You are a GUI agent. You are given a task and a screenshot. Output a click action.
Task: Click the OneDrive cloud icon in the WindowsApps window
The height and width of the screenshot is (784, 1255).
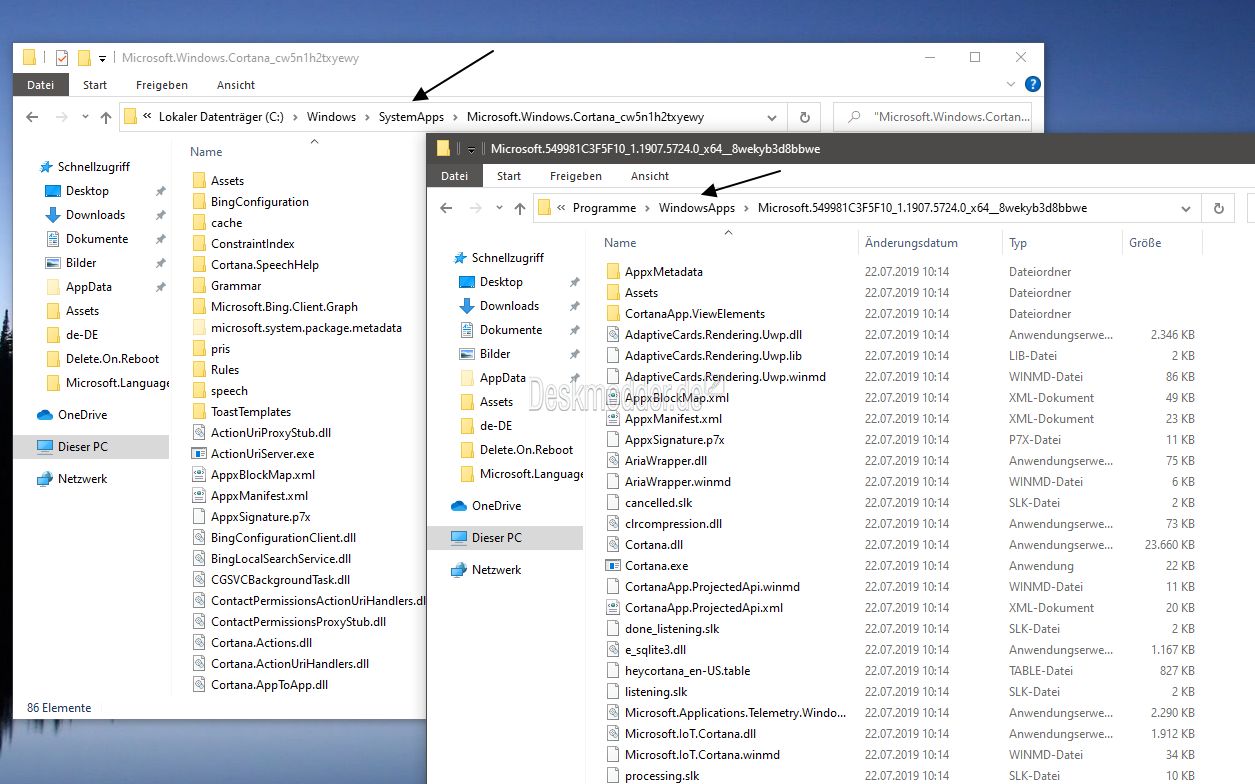pos(459,506)
